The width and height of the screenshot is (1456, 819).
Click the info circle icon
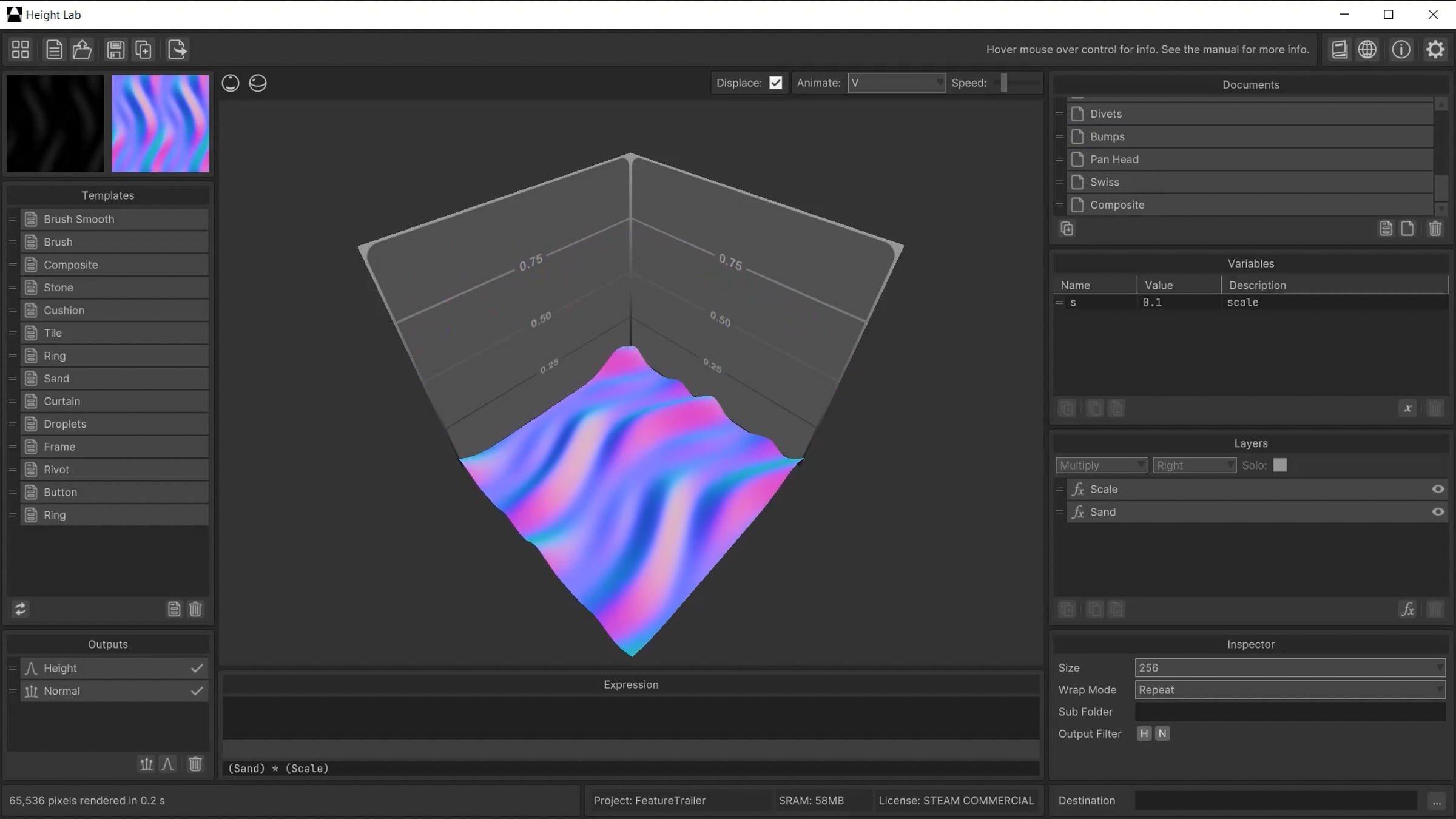(x=1401, y=50)
